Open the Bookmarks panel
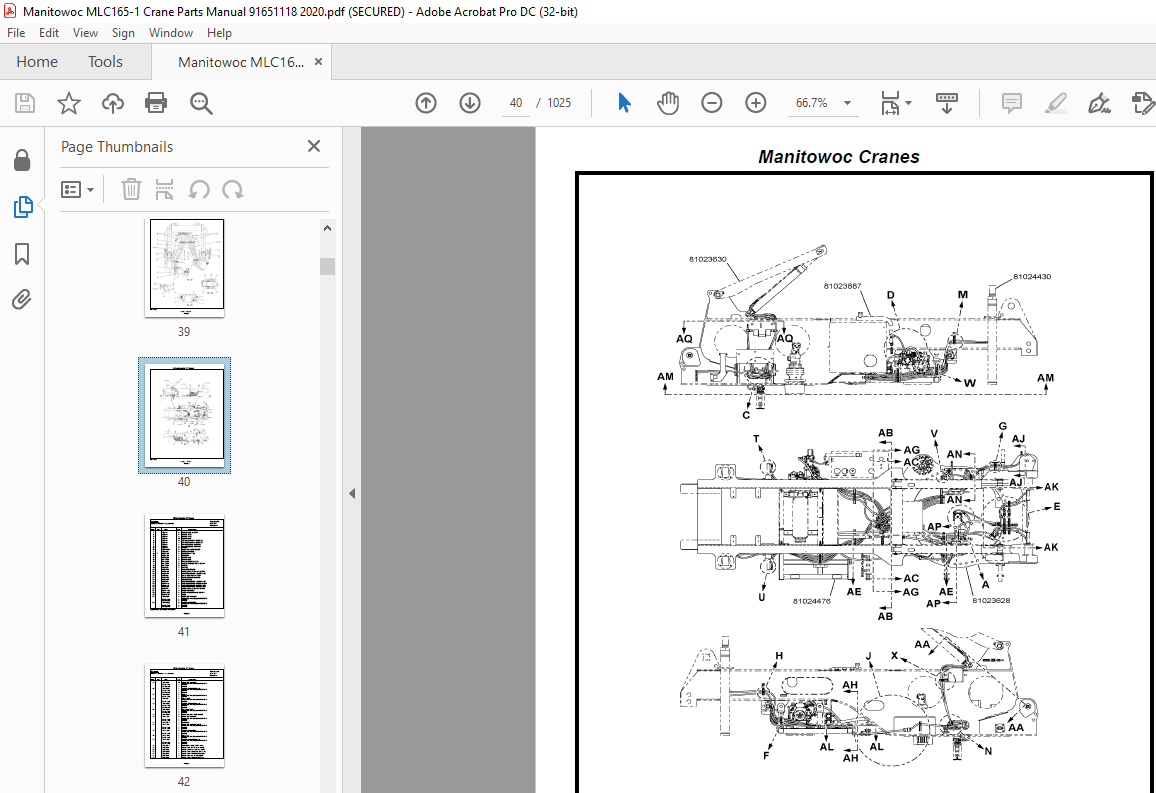Image resolution: width=1156 pixels, height=793 pixels. tap(22, 254)
